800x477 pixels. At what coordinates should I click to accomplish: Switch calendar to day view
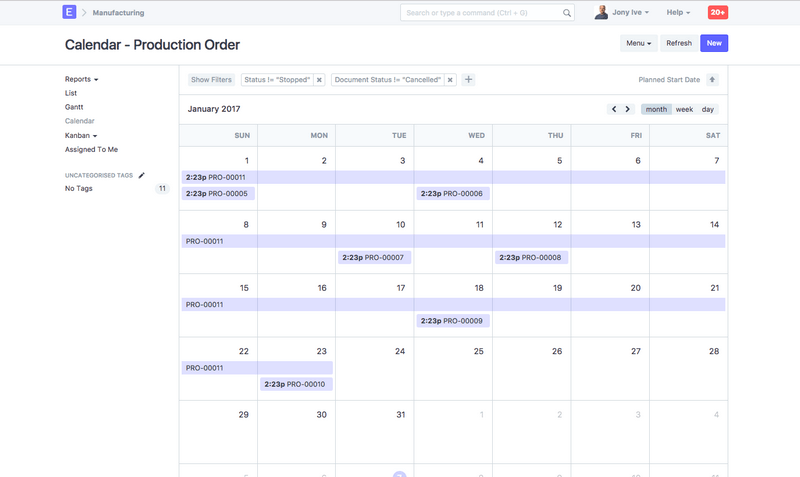coord(708,109)
